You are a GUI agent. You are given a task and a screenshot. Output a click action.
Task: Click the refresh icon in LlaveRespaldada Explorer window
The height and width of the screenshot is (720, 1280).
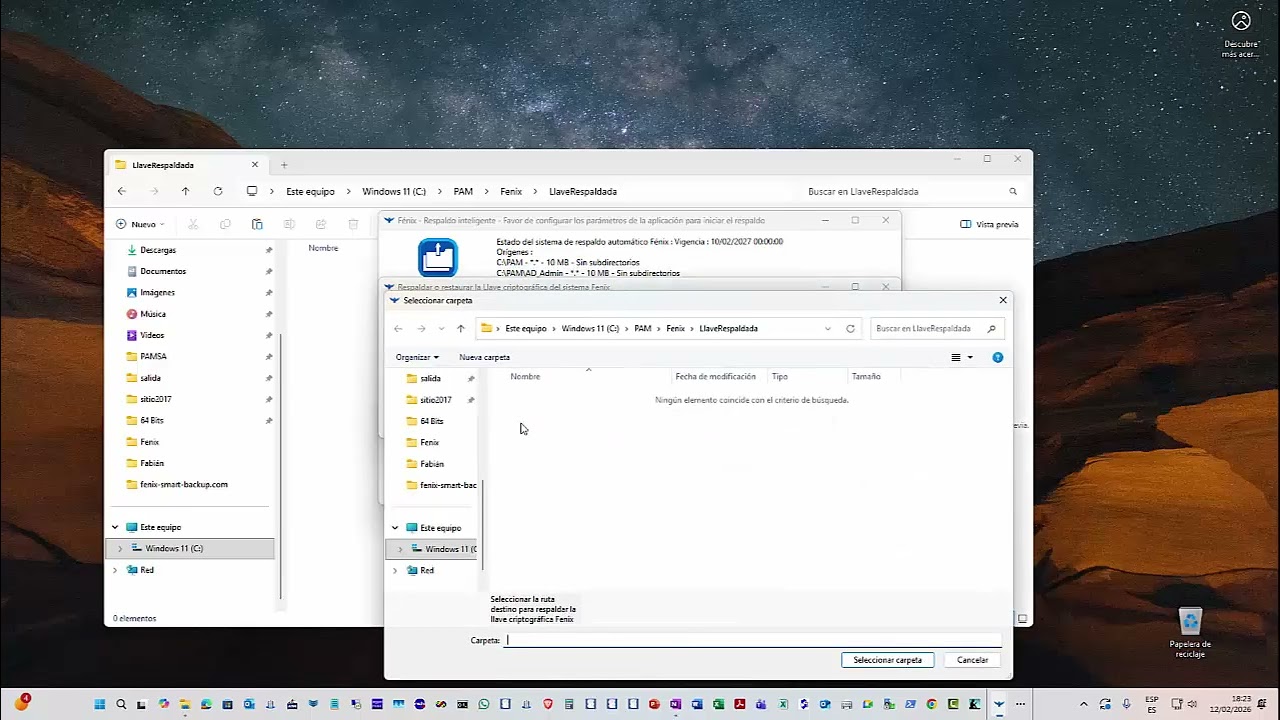[x=218, y=191]
